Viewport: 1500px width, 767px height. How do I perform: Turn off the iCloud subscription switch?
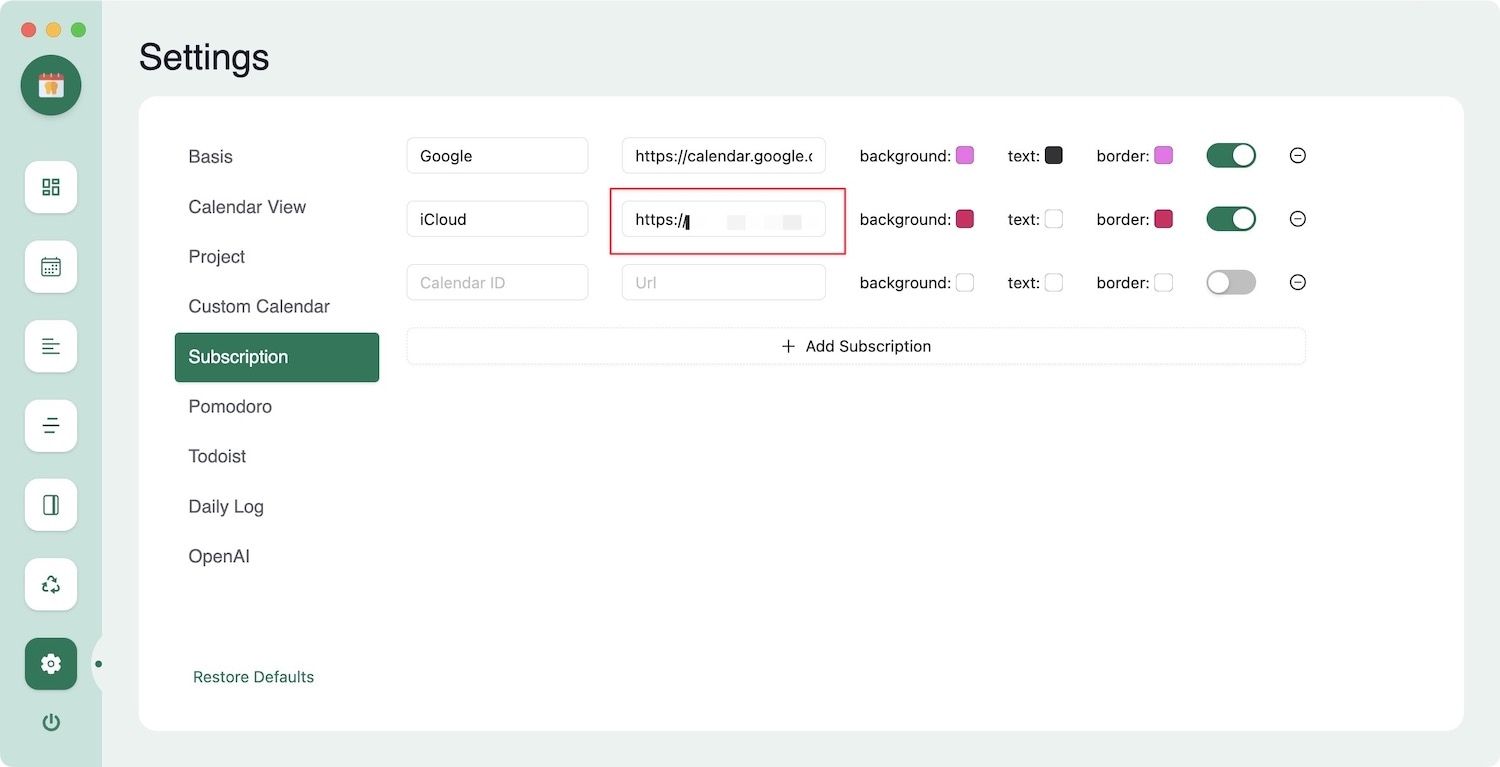coord(1230,219)
